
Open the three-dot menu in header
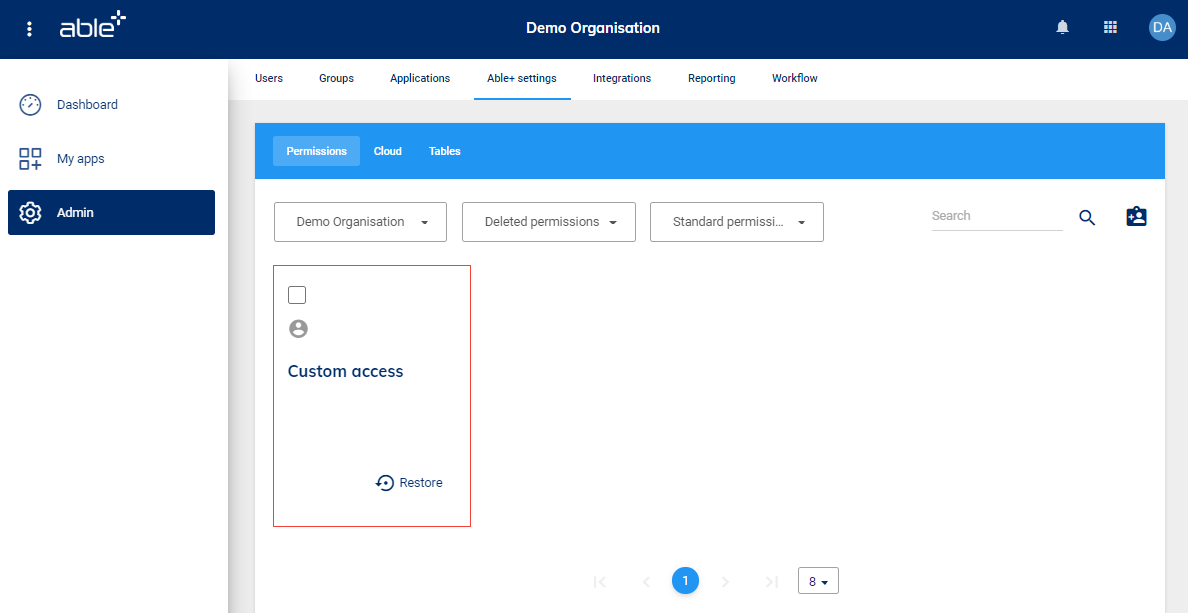pyautogui.click(x=29, y=29)
